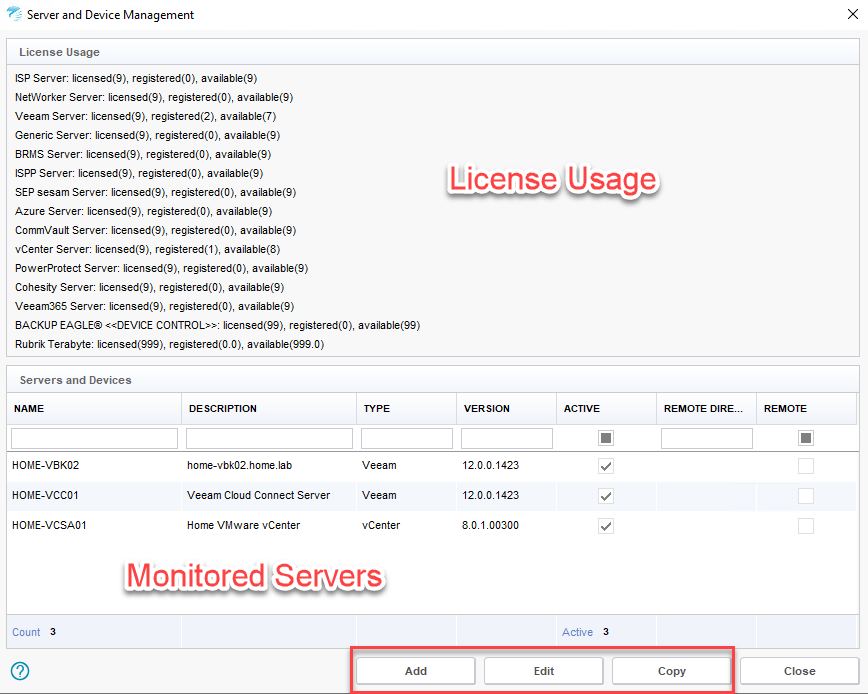Focus the NAME filter input field
The image size is (868, 694).
point(94,438)
